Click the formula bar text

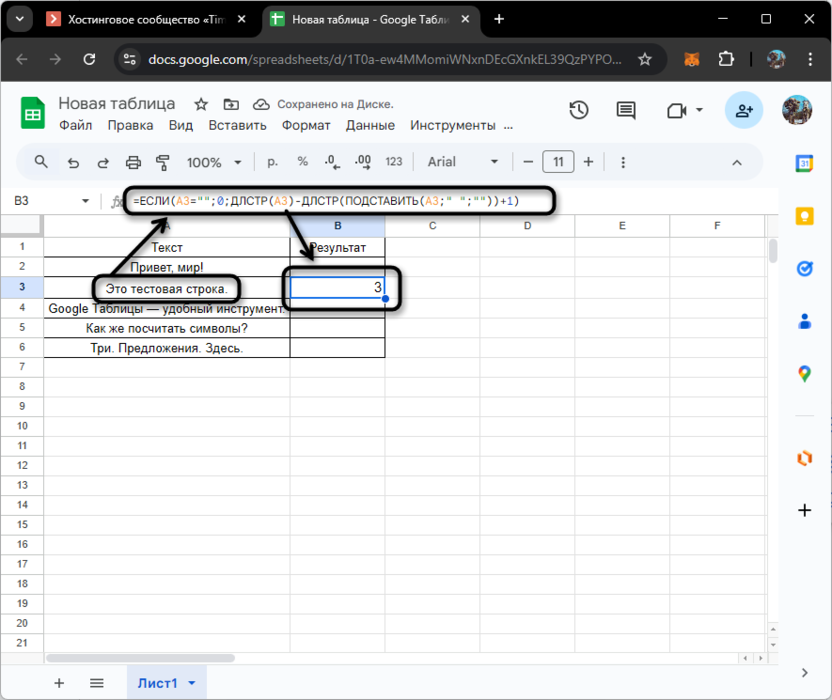click(326, 201)
